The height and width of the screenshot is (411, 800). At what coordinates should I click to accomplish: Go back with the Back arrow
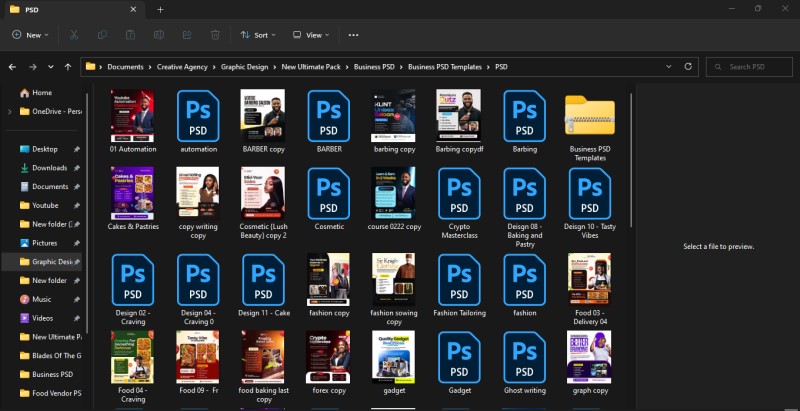[12, 67]
